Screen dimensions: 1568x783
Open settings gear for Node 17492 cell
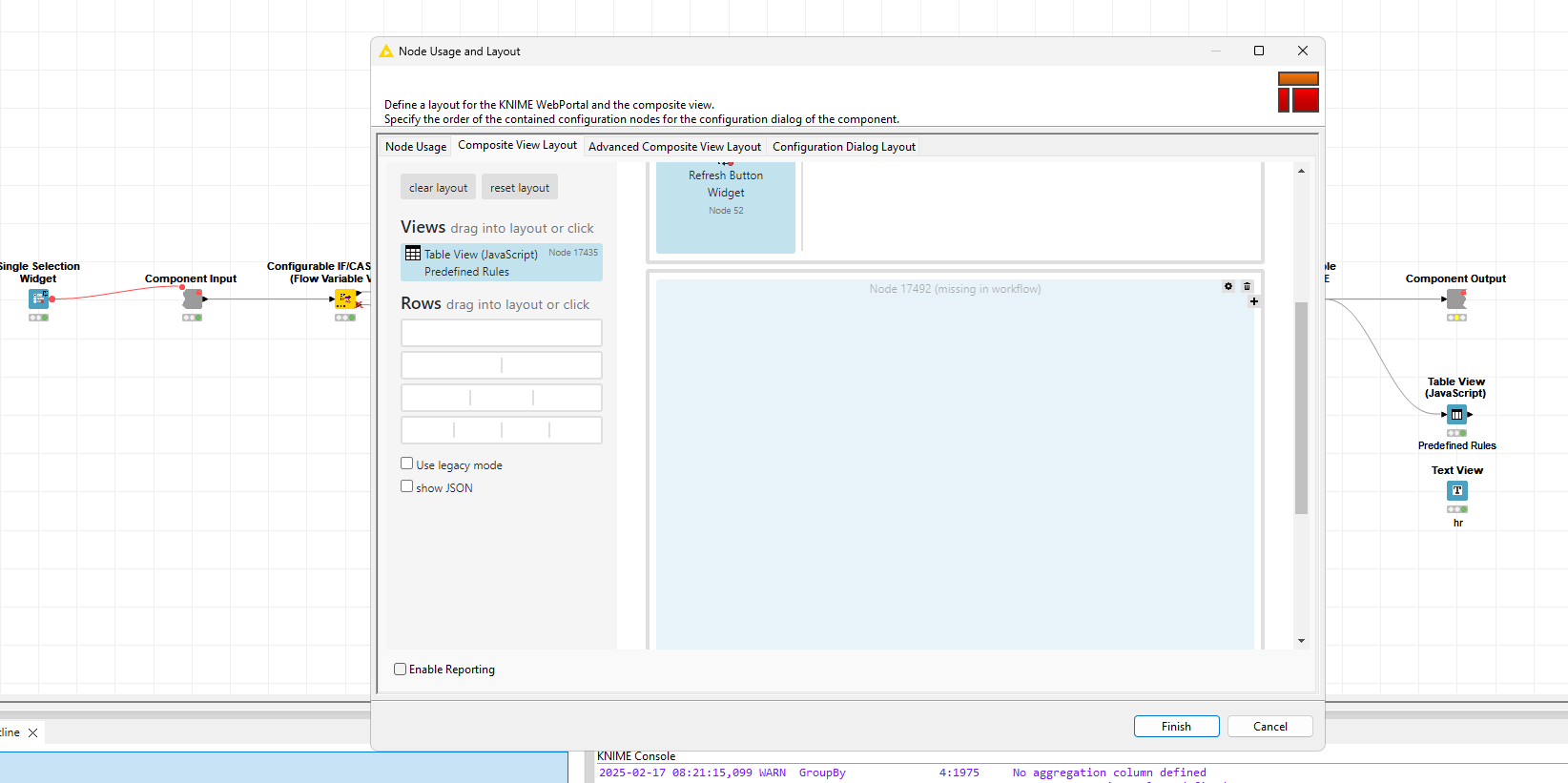tap(1228, 286)
